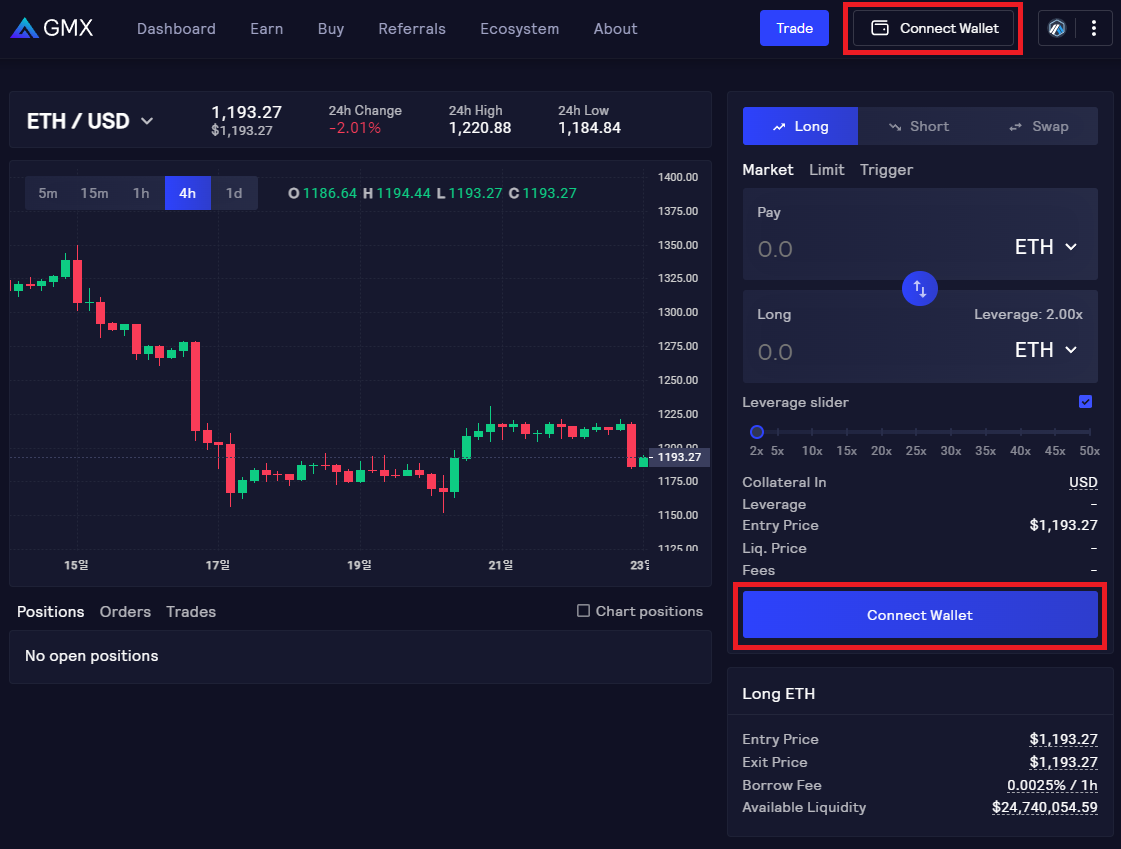This screenshot has width=1121, height=849.
Task: Set chart interval to 5m
Action: coord(48,193)
